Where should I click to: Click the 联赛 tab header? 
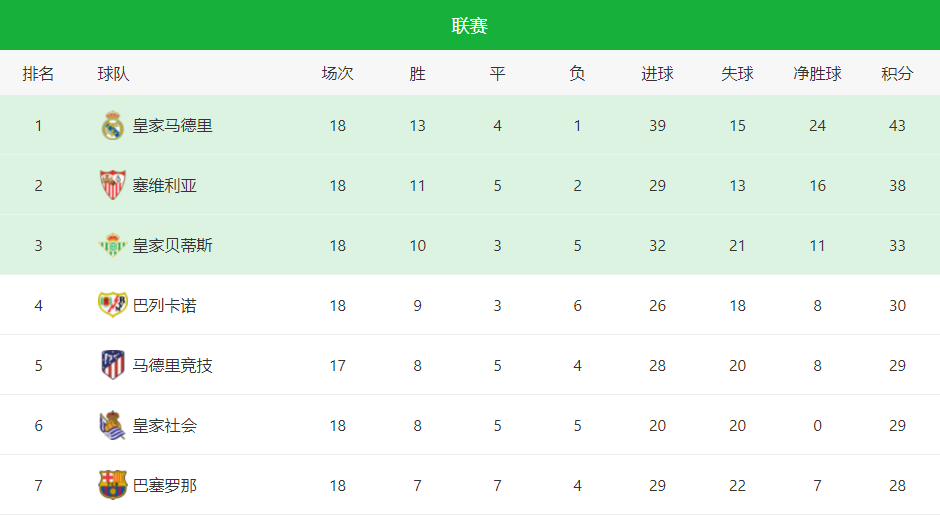tap(469, 26)
